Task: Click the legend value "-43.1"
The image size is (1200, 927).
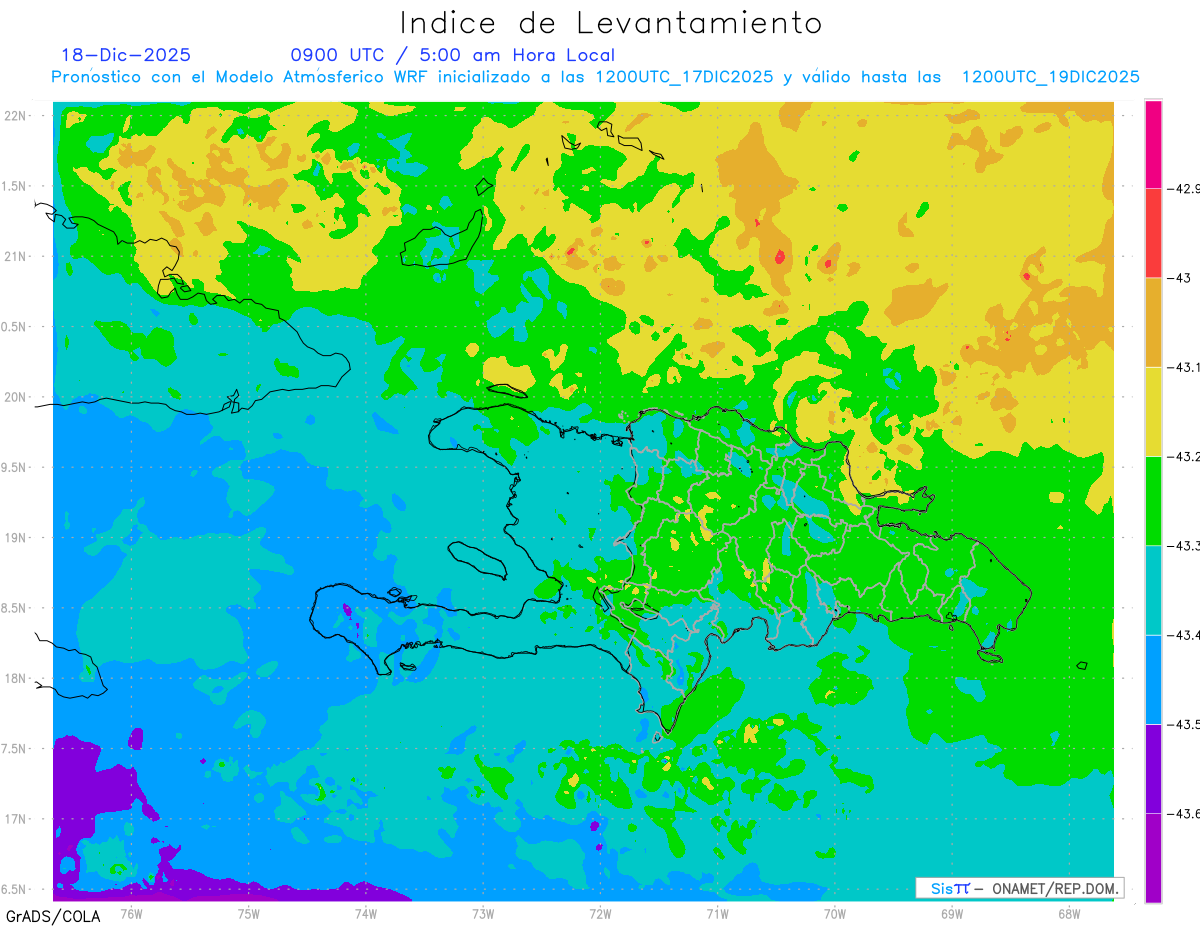Action: click(1185, 367)
